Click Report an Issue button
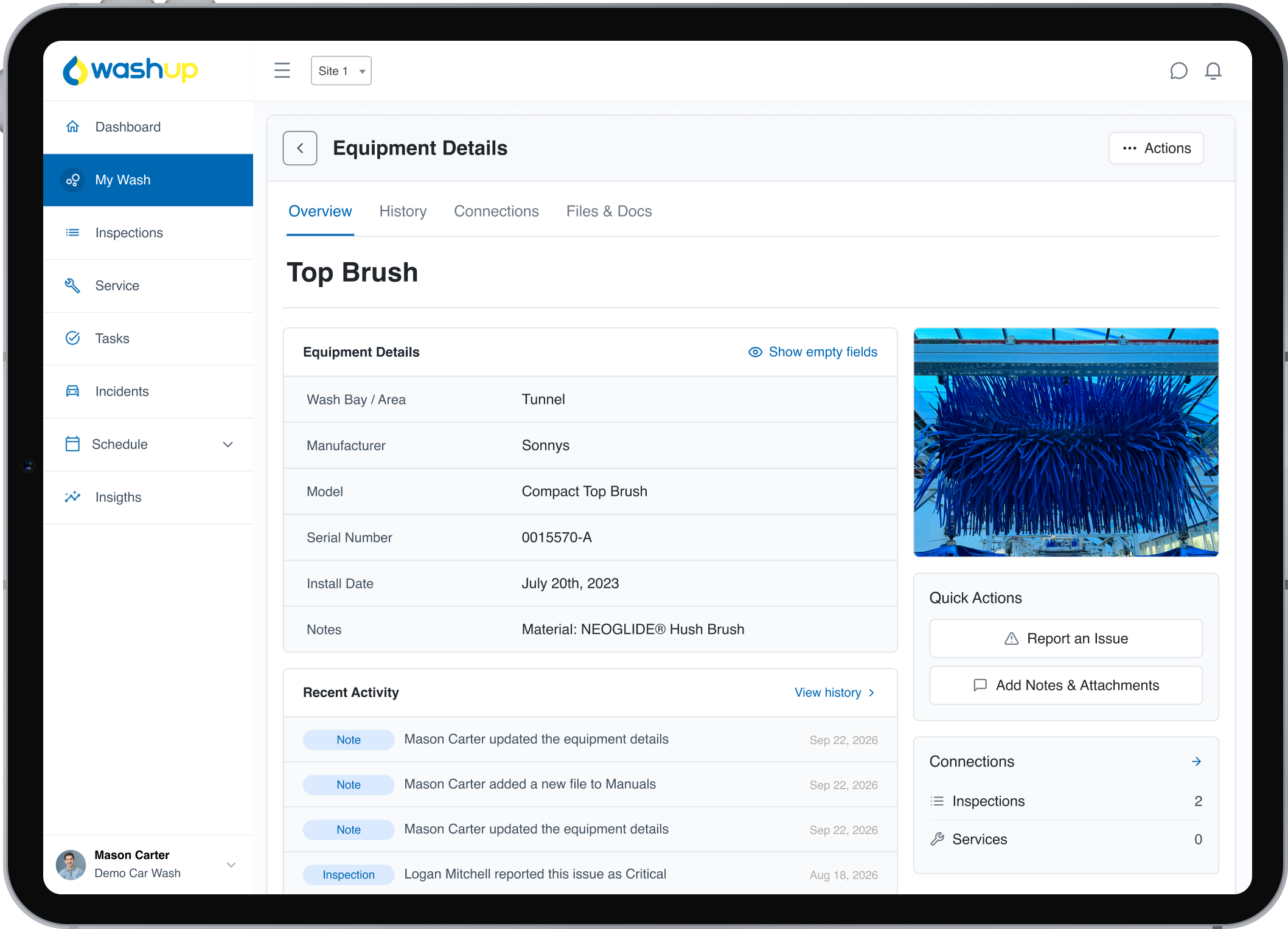 tap(1066, 638)
